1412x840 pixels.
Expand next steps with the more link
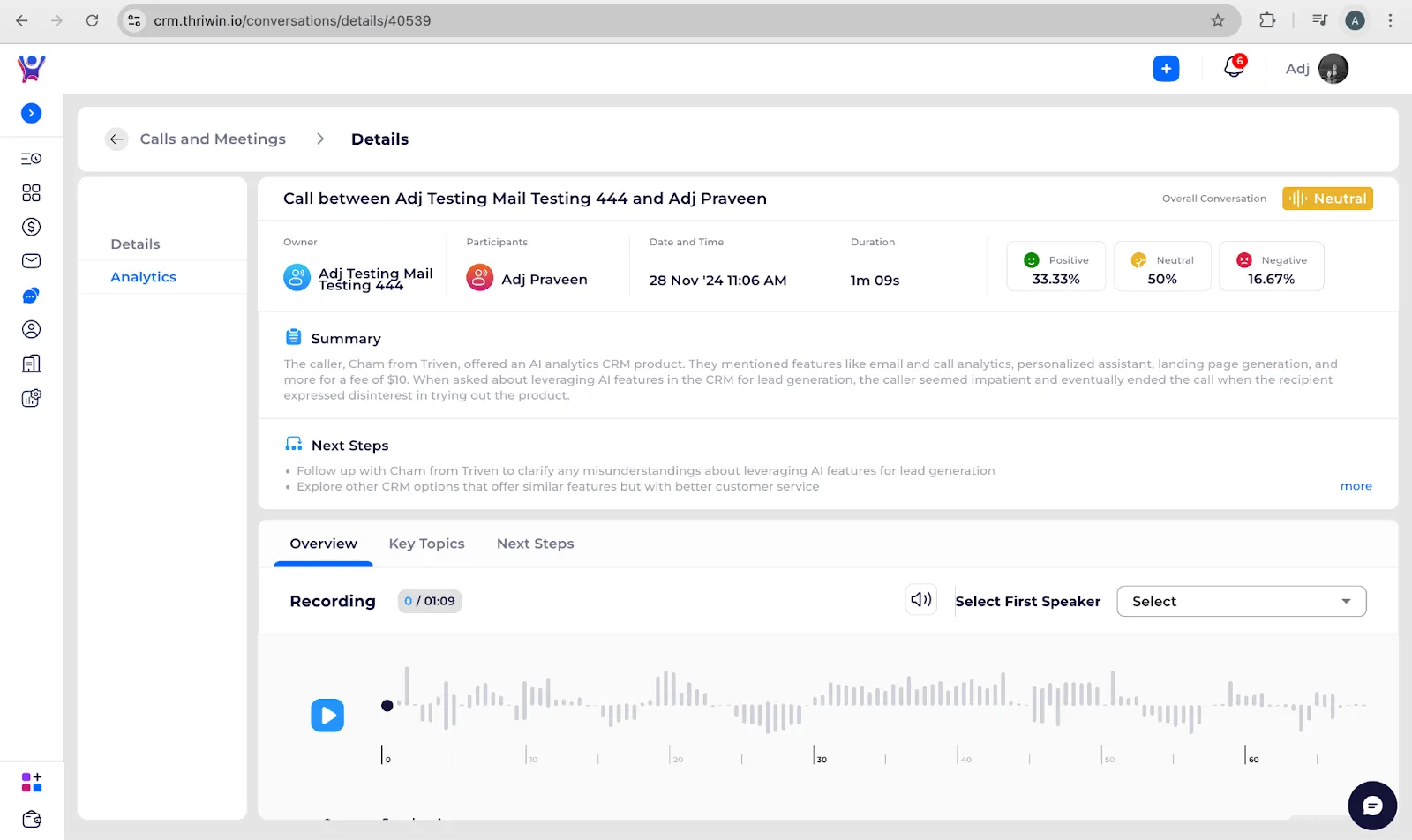click(x=1356, y=486)
